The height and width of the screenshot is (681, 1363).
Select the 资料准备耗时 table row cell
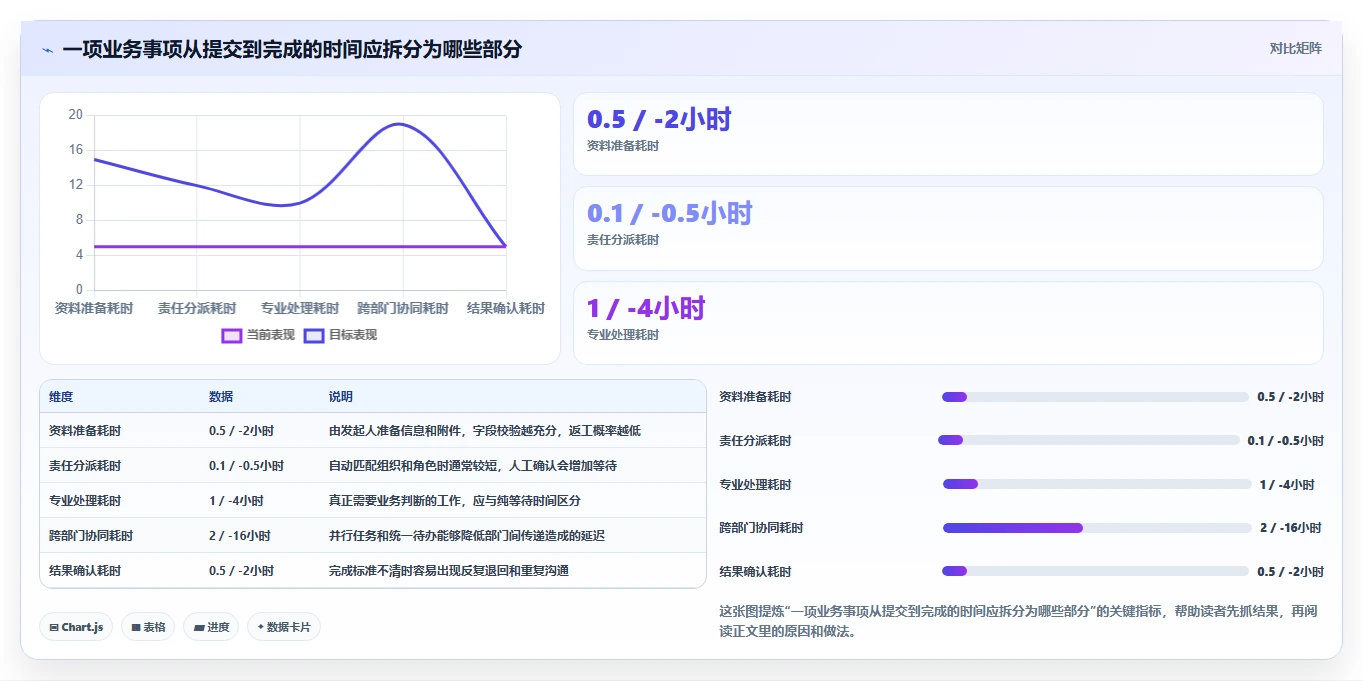pyautogui.click(x=85, y=431)
